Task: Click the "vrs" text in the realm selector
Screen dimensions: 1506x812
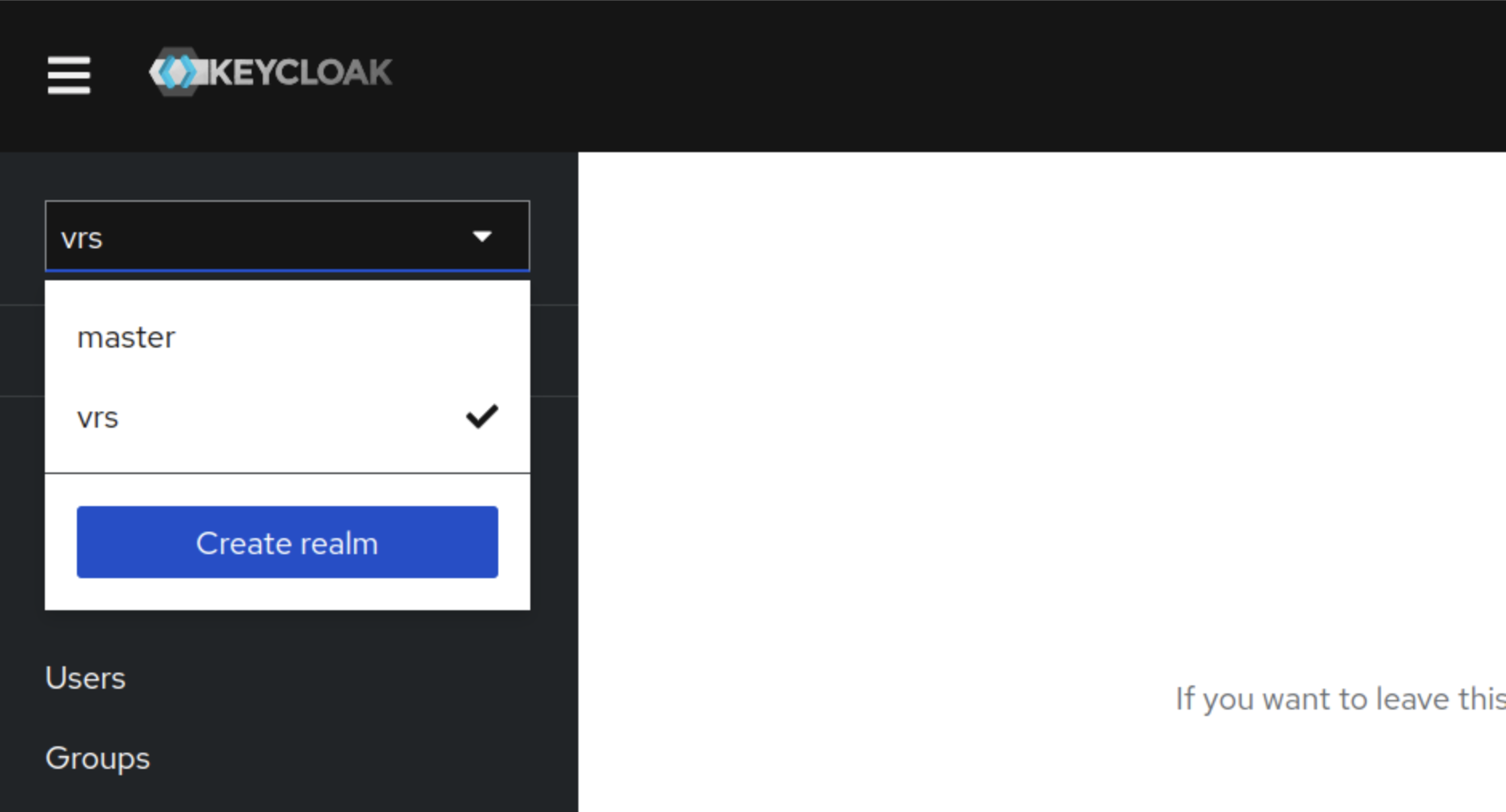Action: tap(82, 239)
